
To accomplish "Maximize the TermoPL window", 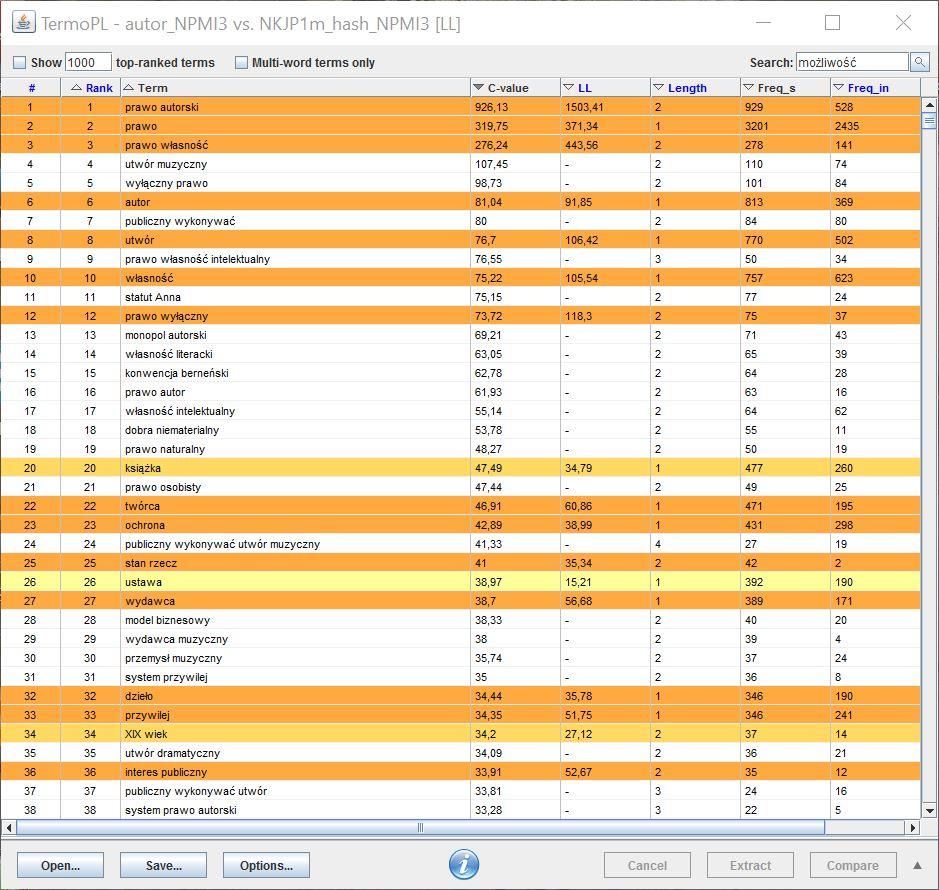I will pos(832,23).
